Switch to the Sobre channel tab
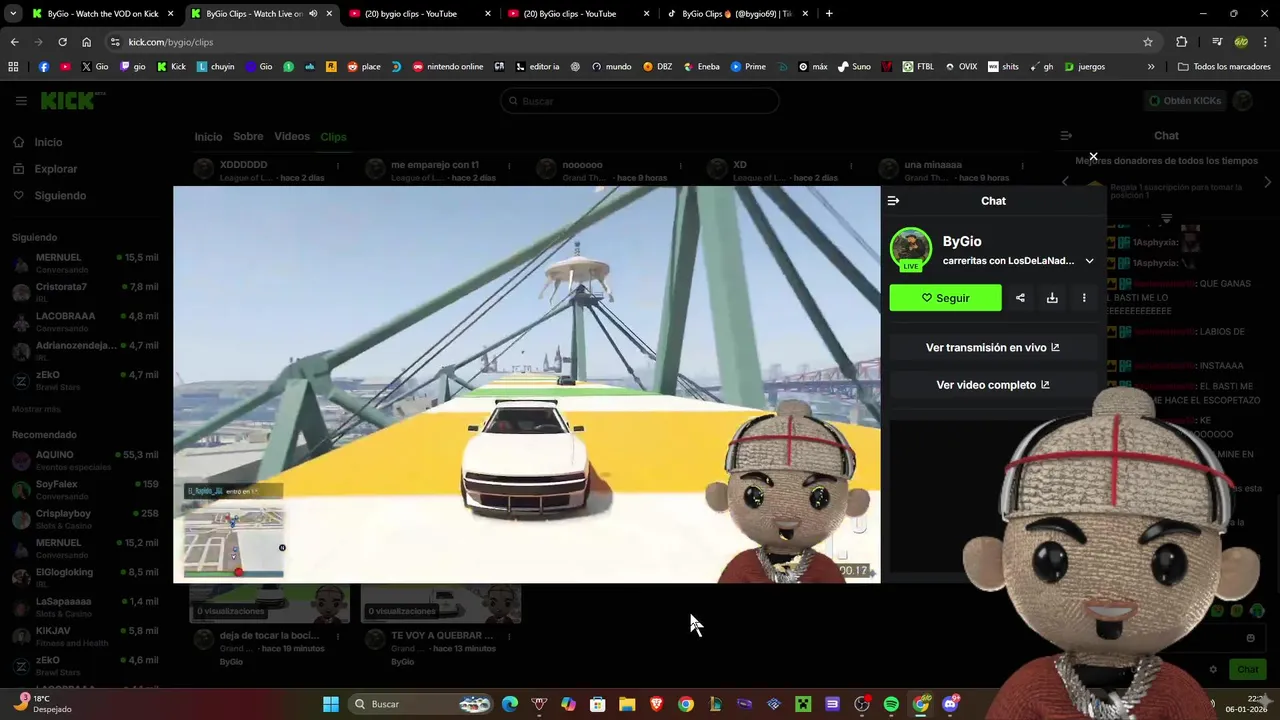The width and height of the screenshot is (1280, 720). [248, 137]
